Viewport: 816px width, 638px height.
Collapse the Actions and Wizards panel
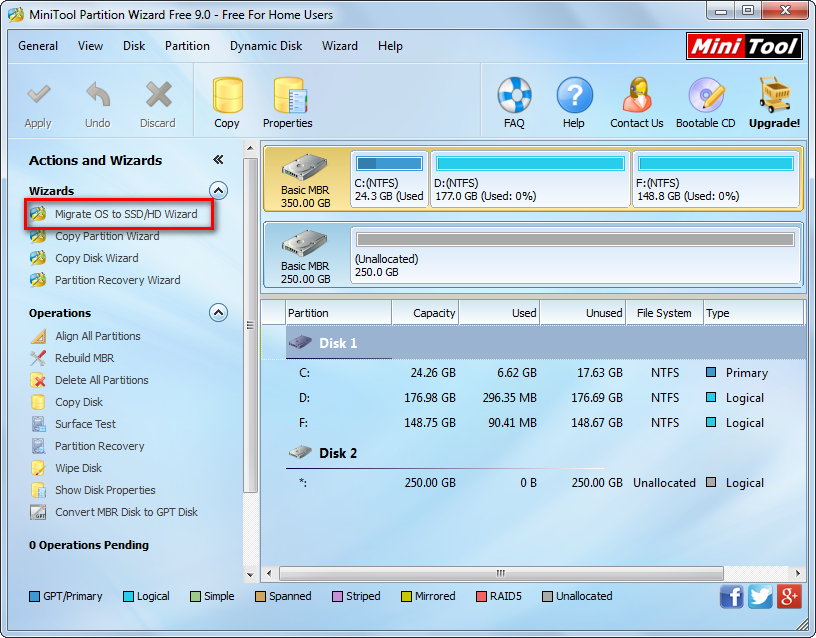[218, 160]
